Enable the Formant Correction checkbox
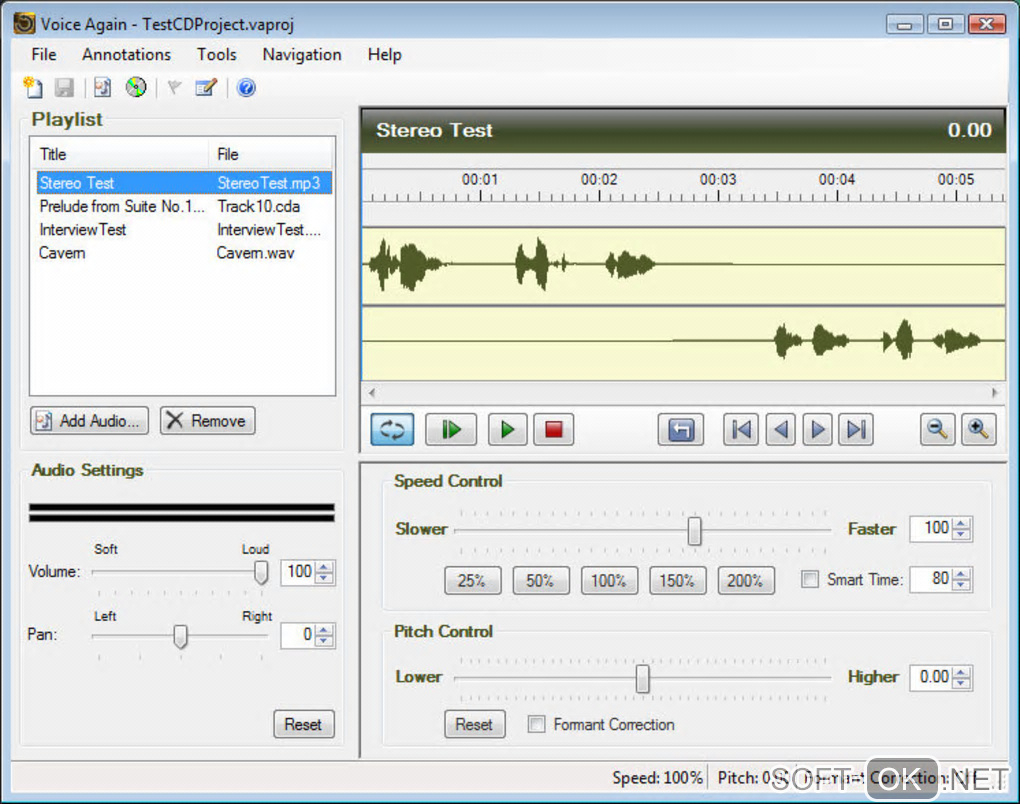Screen dimensions: 1020x804 [x=536, y=724]
